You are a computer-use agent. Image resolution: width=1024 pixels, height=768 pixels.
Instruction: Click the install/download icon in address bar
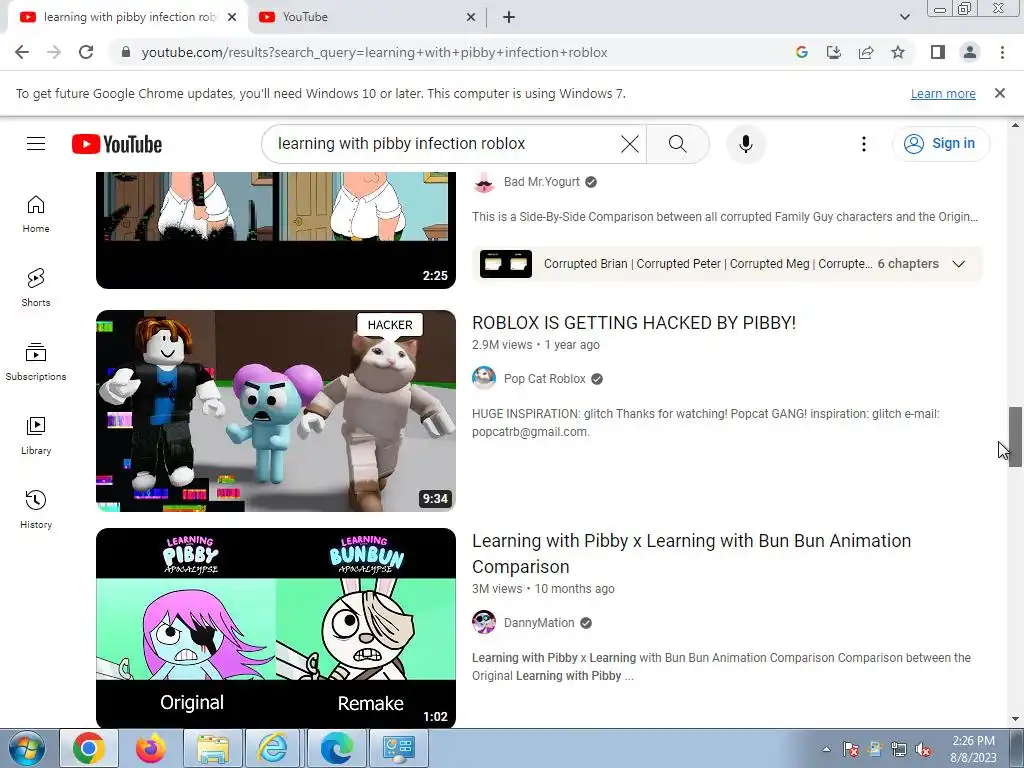[834, 52]
